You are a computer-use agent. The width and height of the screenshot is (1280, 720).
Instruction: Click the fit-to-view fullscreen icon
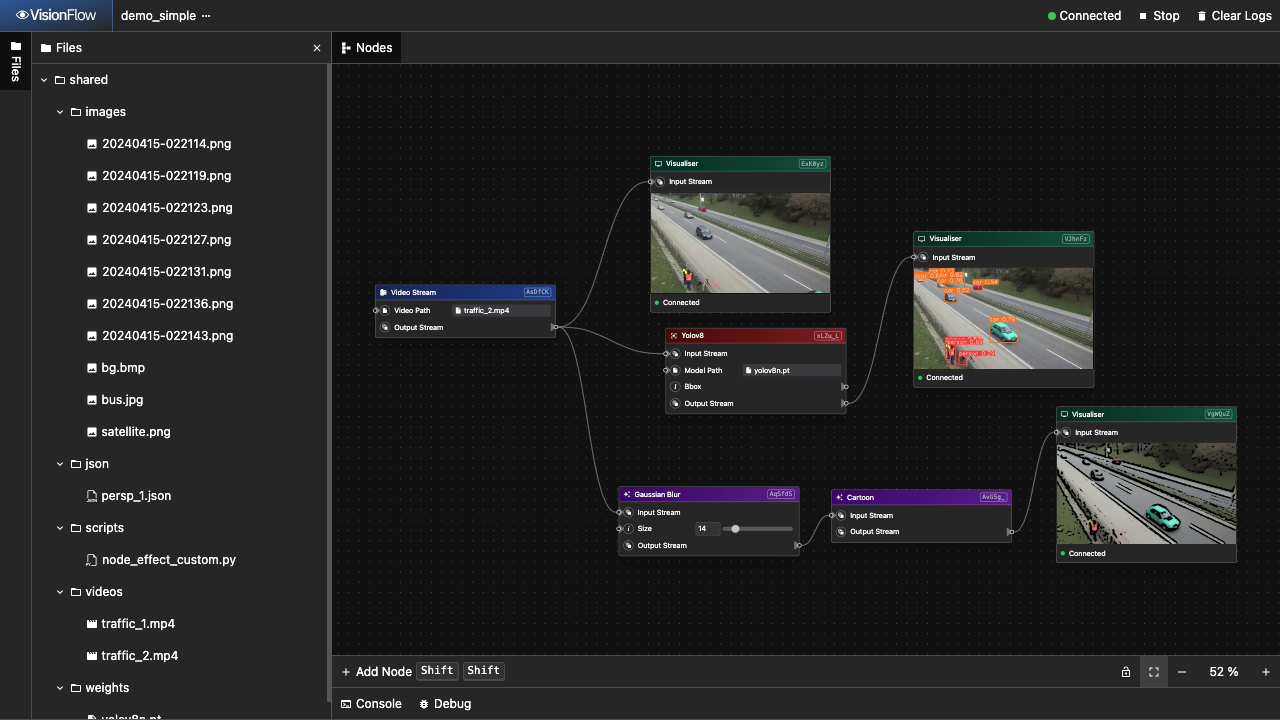click(x=1154, y=672)
